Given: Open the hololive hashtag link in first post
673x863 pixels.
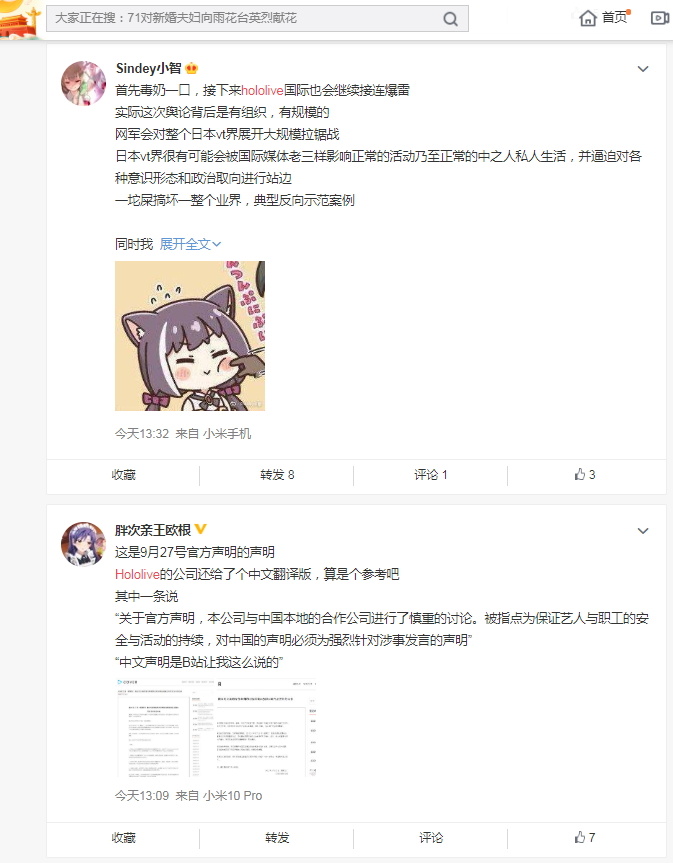Looking at the screenshot, I should [262, 90].
